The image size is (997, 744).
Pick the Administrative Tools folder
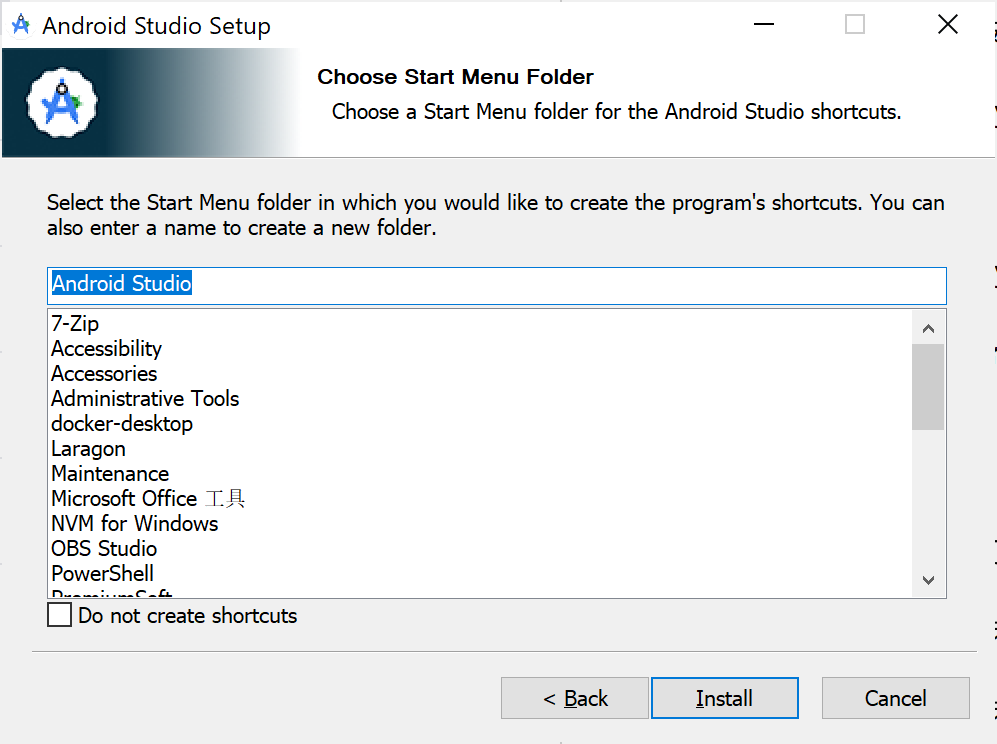point(145,399)
